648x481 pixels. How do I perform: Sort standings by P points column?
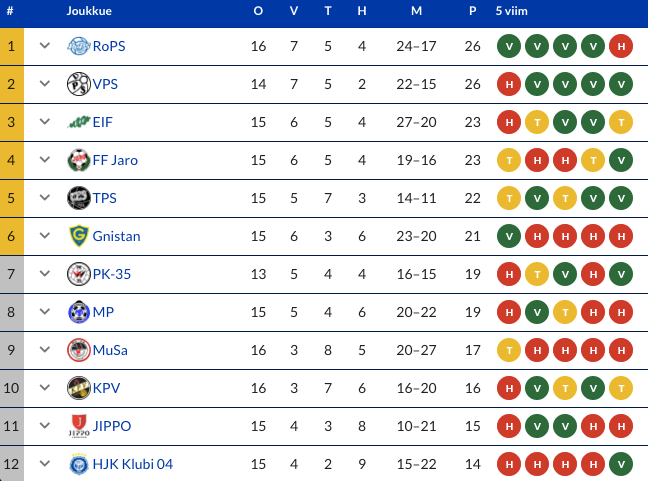tap(472, 11)
